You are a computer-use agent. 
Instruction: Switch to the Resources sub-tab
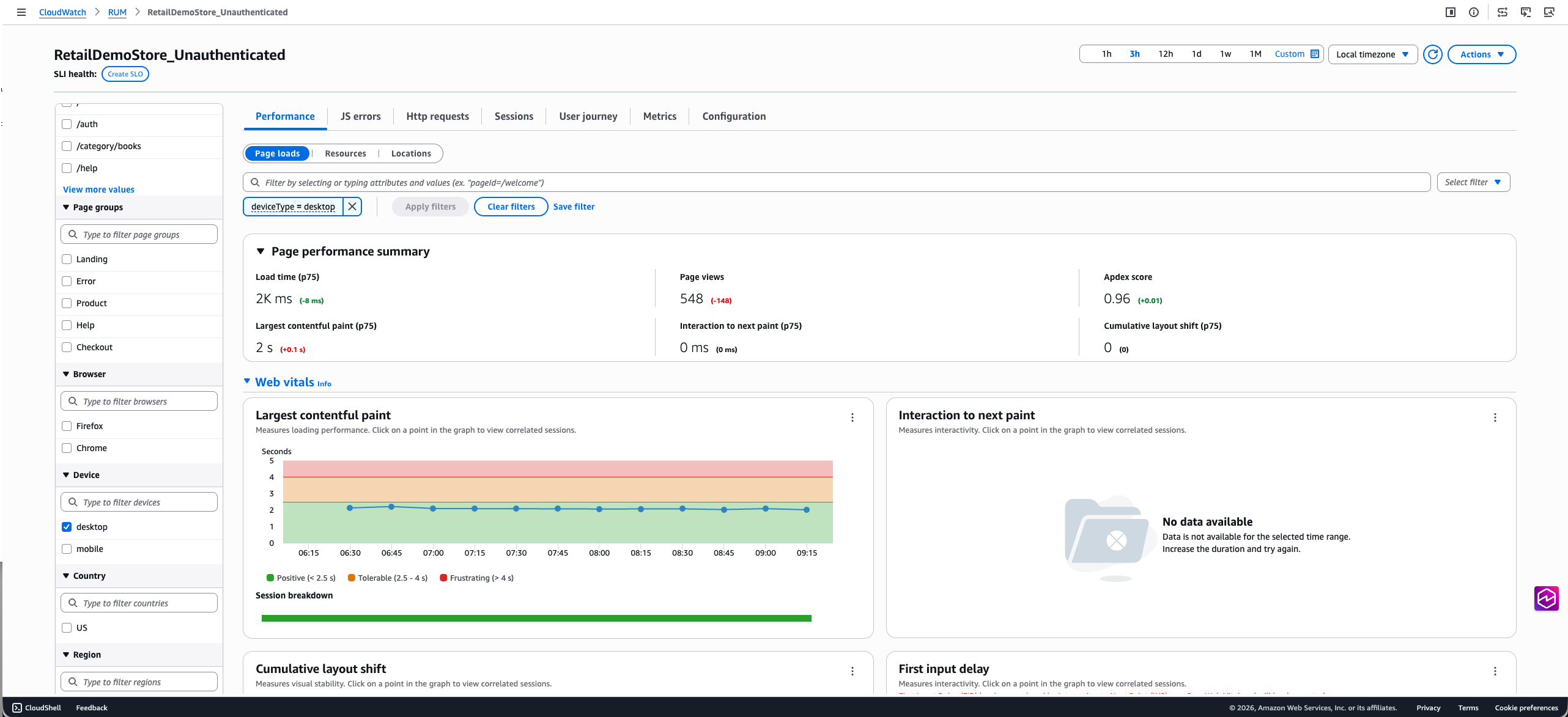345,153
